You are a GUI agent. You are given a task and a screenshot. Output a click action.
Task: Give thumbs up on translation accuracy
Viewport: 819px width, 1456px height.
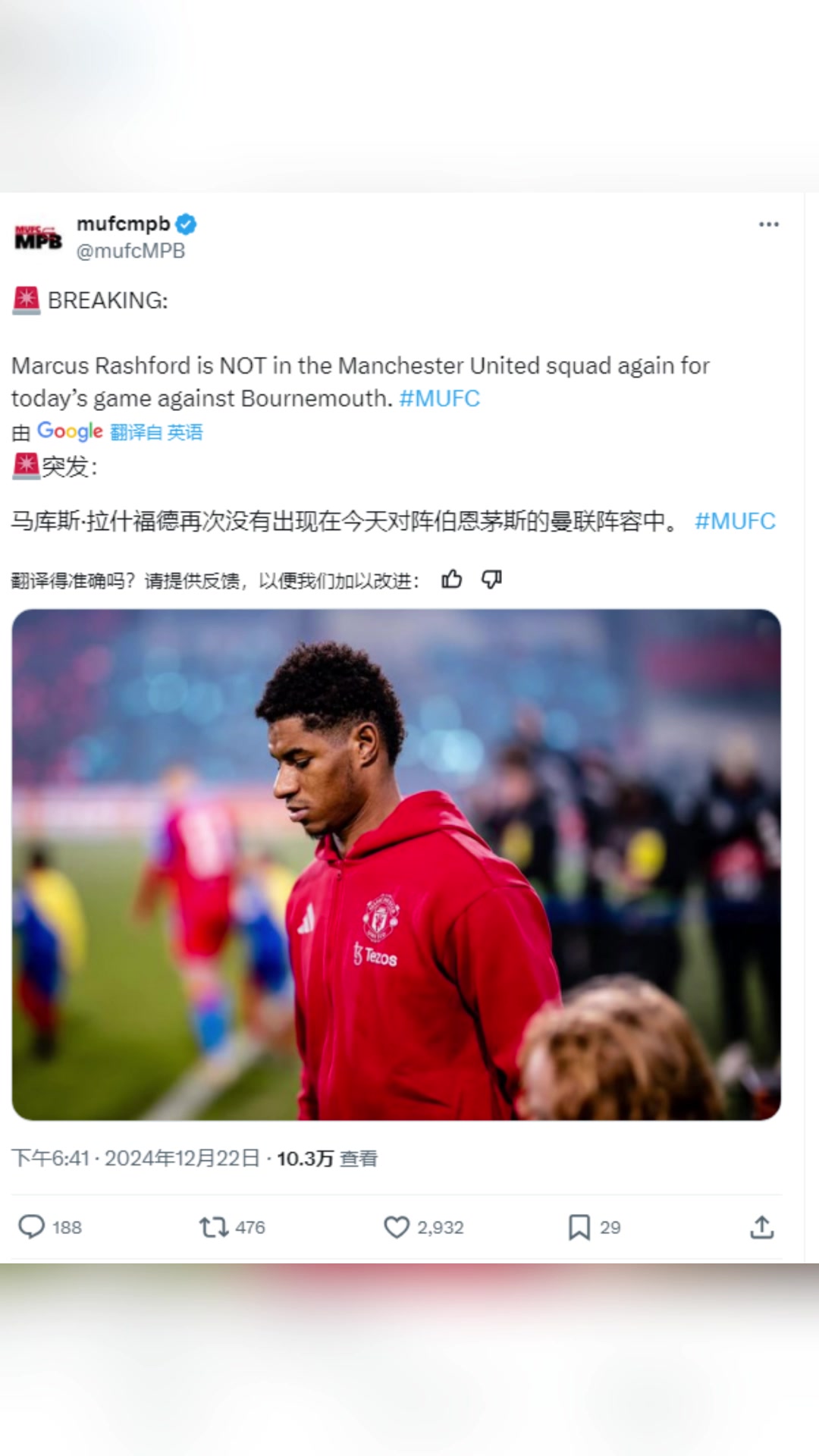click(x=452, y=580)
